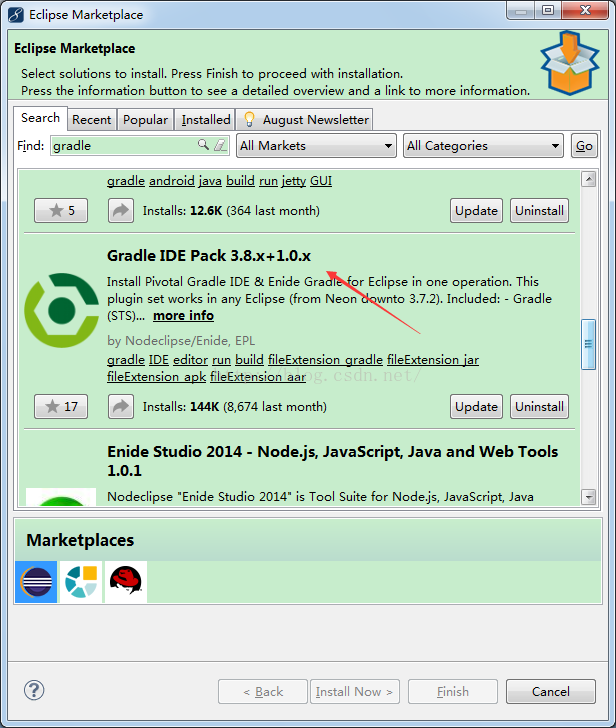The image size is (616, 728).
Task: Switch to the Recent tab
Action: (91, 120)
